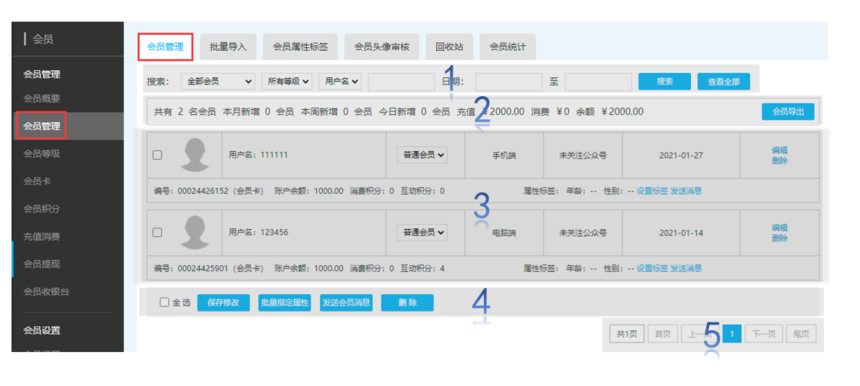Open 会员收银台 sidebar item
The width and height of the screenshot is (860, 386).
46,292
